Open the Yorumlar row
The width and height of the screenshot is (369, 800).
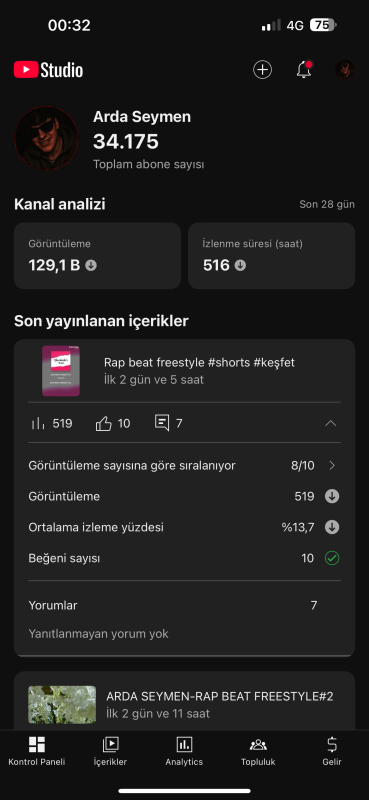184,606
